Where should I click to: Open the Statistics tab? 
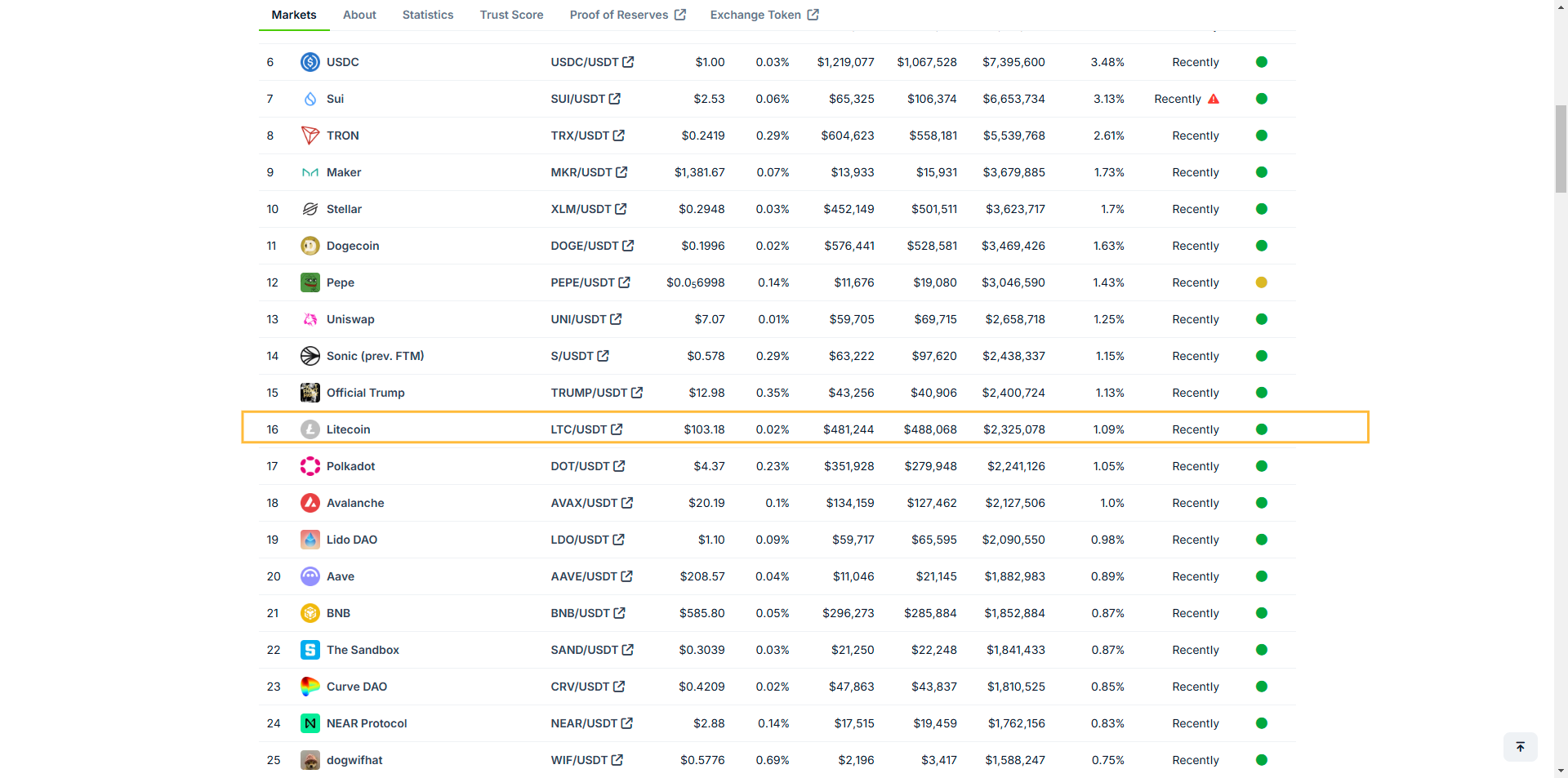click(x=428, y=15)
